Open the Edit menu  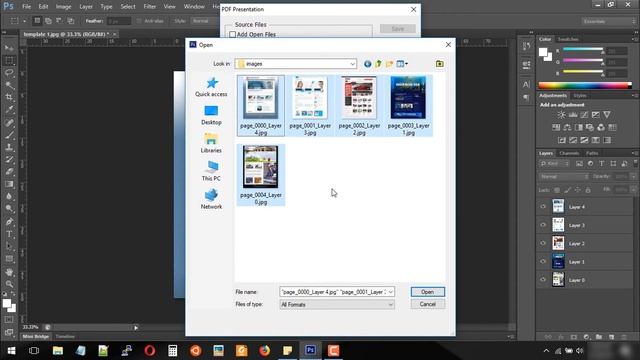43,7
